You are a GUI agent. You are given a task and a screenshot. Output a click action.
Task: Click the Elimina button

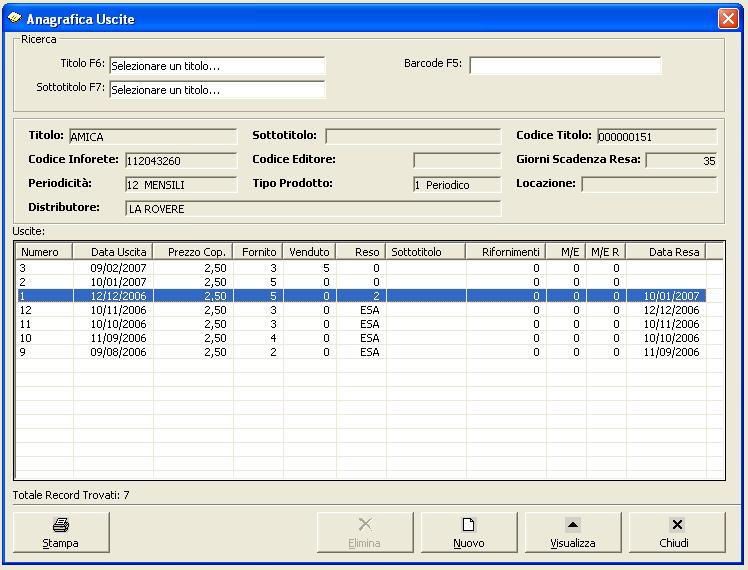click(x=365, y=532)
